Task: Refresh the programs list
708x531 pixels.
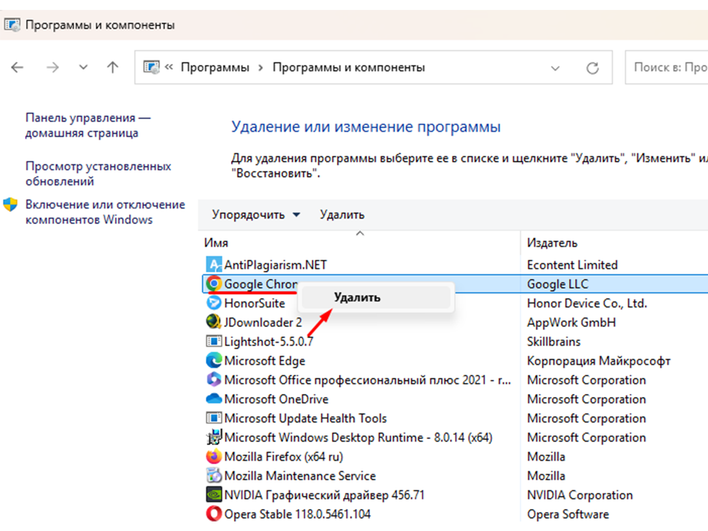Action: (x=592, y=68)
